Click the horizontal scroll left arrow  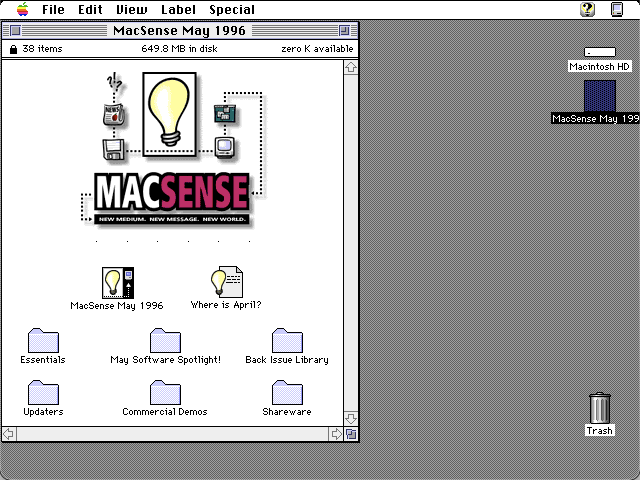coord(9,434)
